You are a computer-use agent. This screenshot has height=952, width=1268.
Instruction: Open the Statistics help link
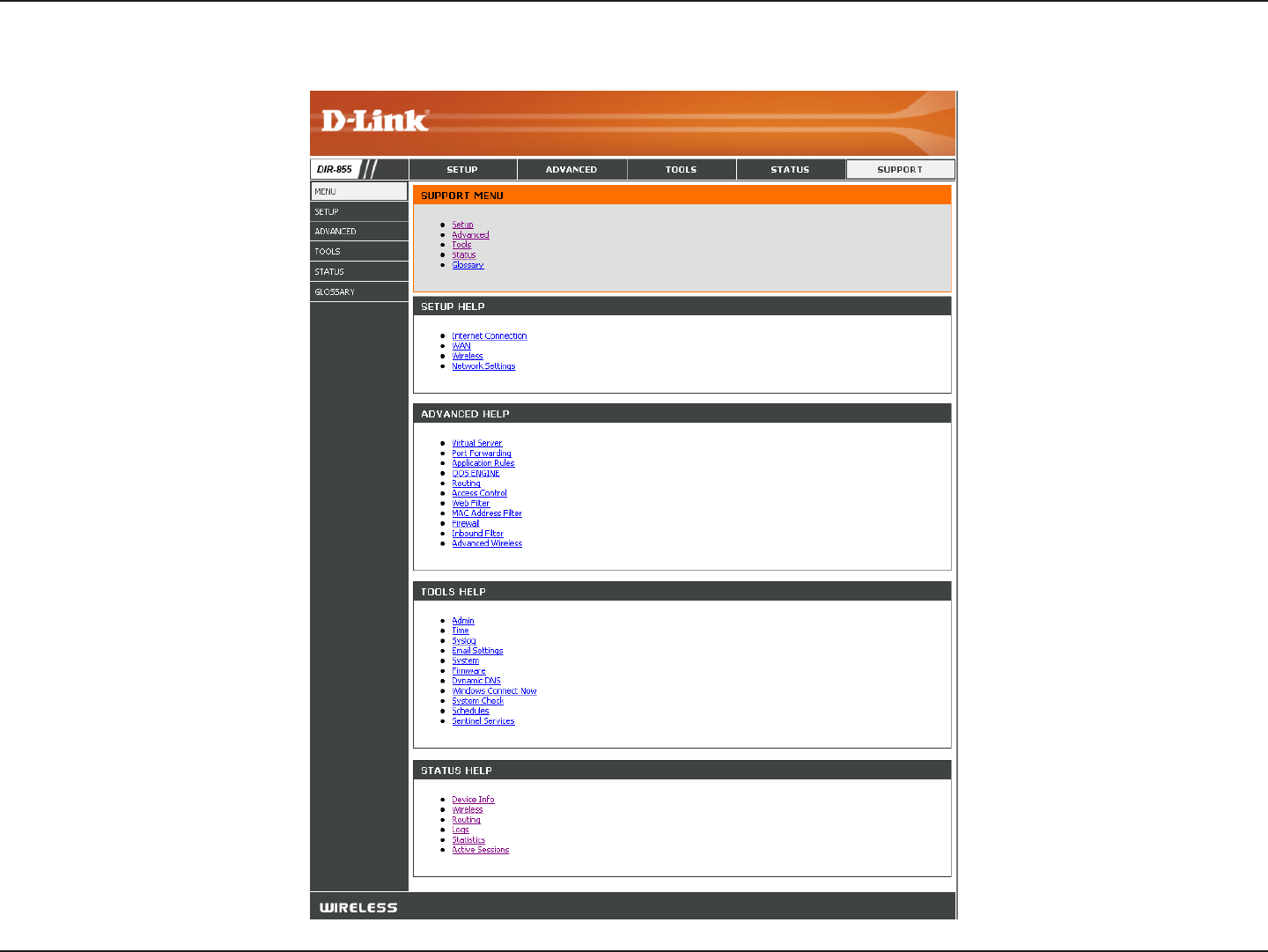tap(468, 840)
